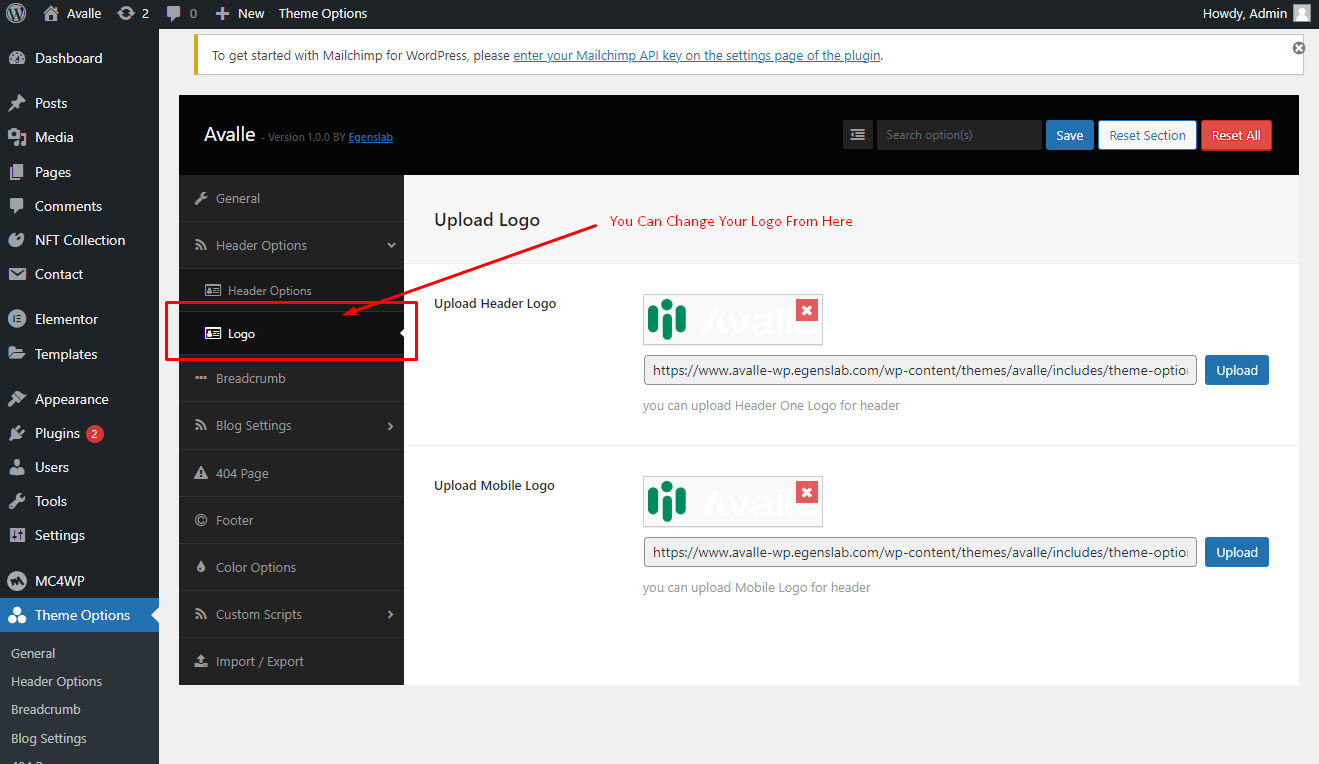1319x764 pixels.
Task: Open the General options tab
Action: pos(291,198)
